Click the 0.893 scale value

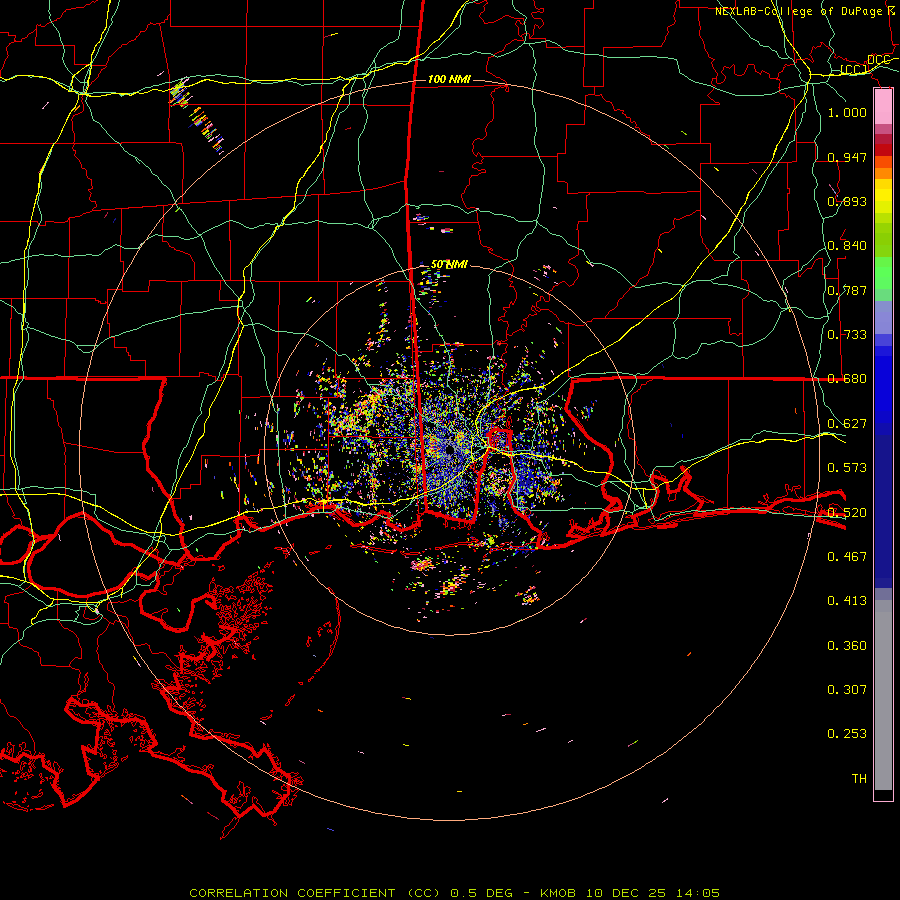[x=847, y=201]
